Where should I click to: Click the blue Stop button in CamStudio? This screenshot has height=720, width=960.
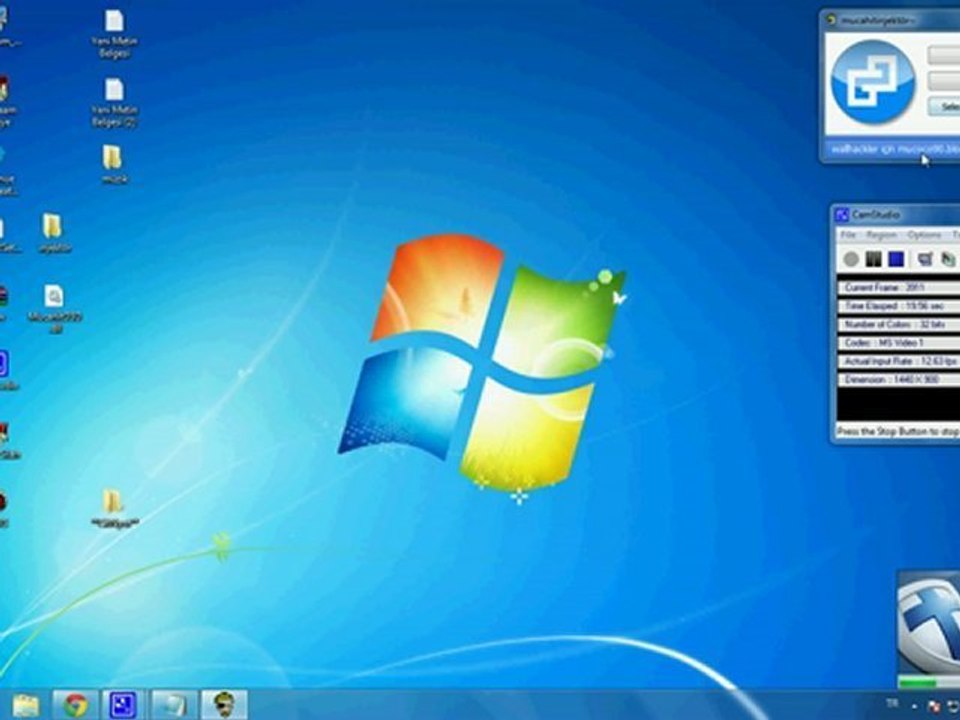pyautogui.click(x=896, y=260)
